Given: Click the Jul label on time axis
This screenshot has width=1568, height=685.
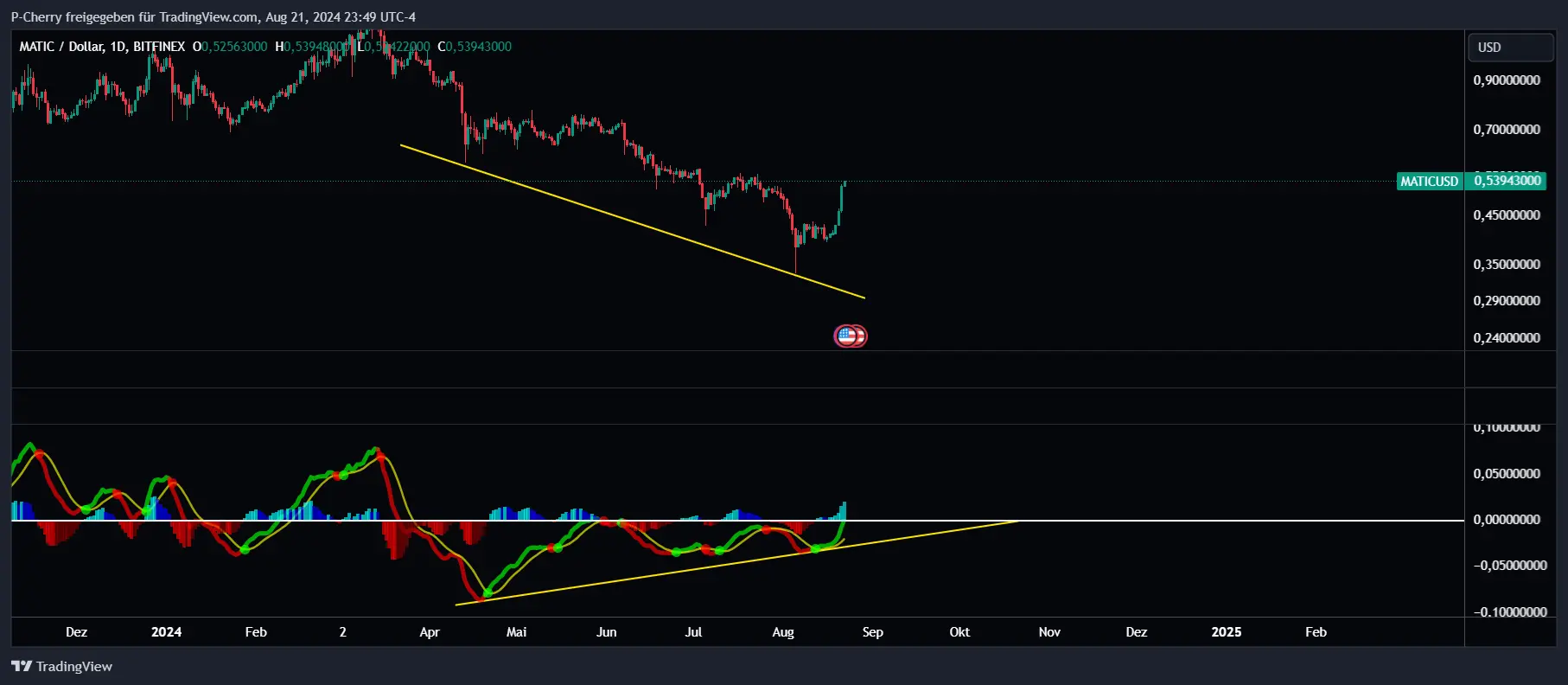Looking at the screenshot, I should click(x=693, y=631).
